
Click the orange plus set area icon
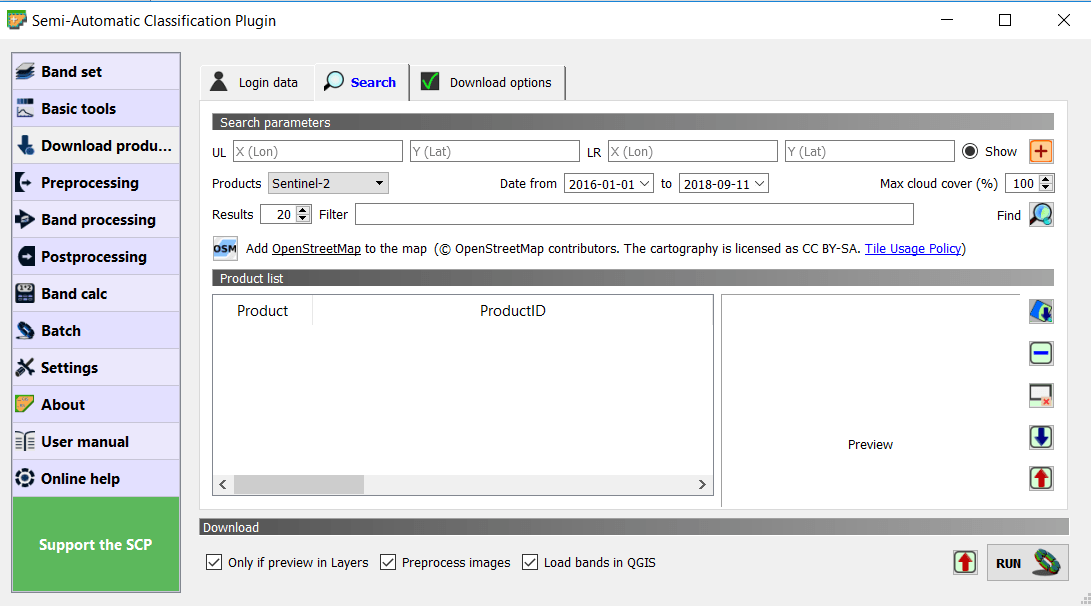click(x=1041, y=151)
